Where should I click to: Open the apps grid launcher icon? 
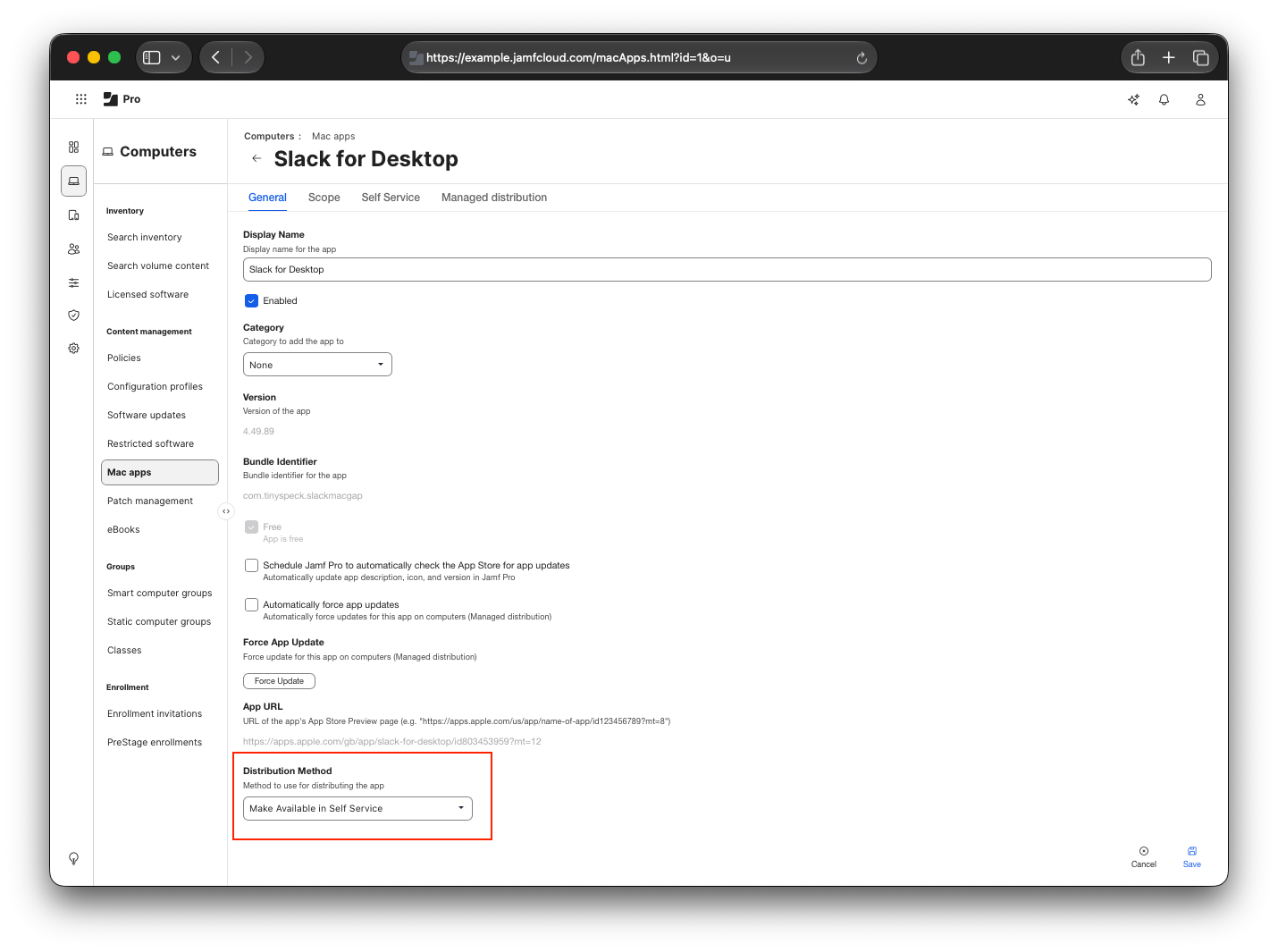pos(80,99)
